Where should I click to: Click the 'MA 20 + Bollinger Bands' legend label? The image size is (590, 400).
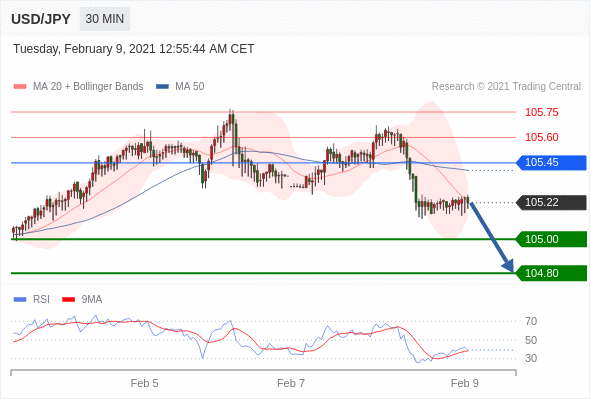[88, 87]
